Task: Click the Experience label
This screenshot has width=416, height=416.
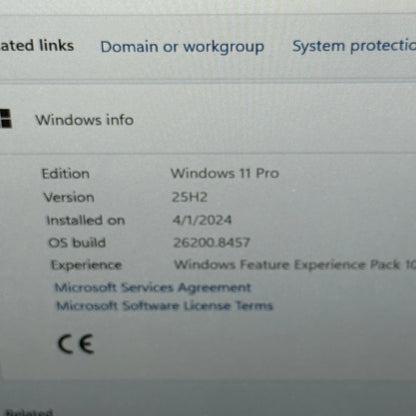Action: (x=86, y=265)
